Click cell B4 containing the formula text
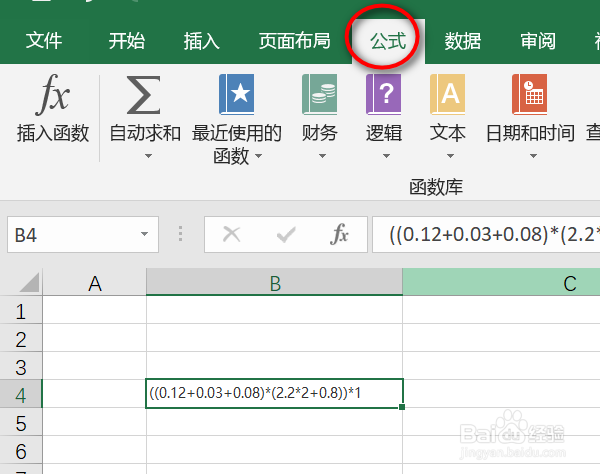Image resolution: width=600 pixels, height=474 pixels. tap(274, 393)
